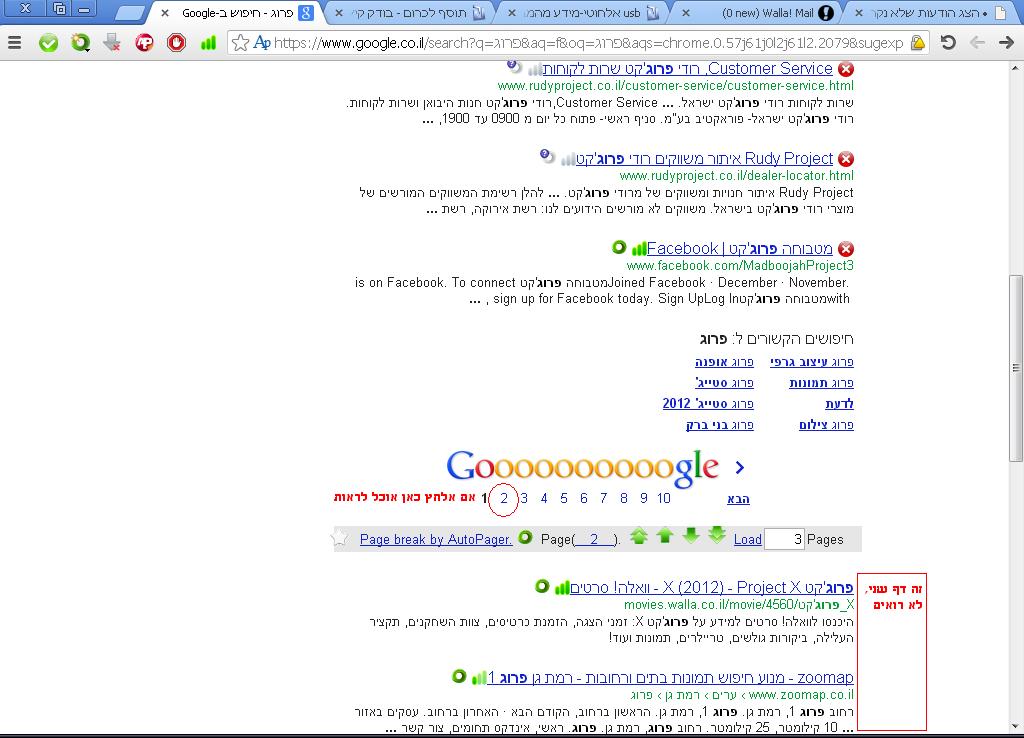The height and width of the screenshot is (738, 1024).
Task: Click the green bars icon by Facebook result
Action: (639, 249)
